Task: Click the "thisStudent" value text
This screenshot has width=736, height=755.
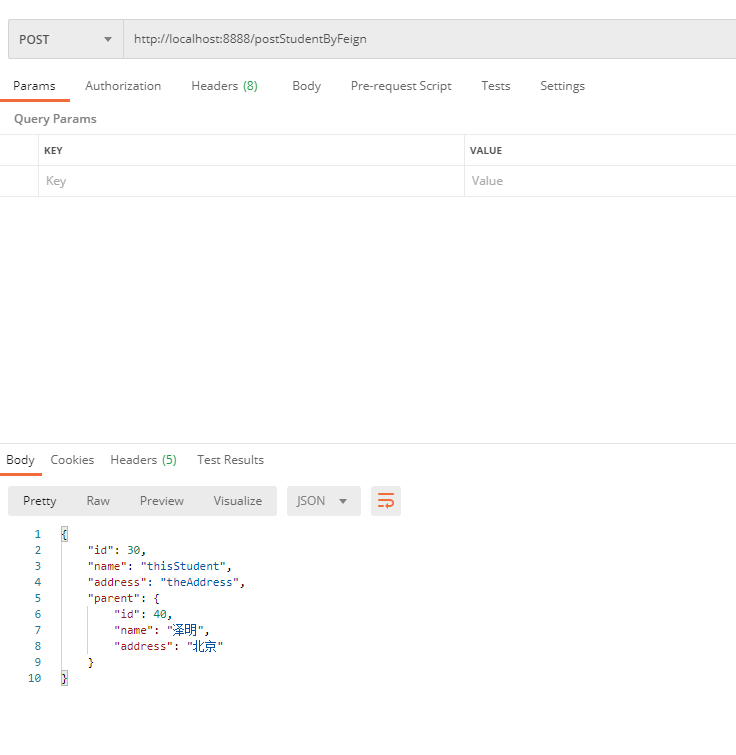Action: pos(183,566)
